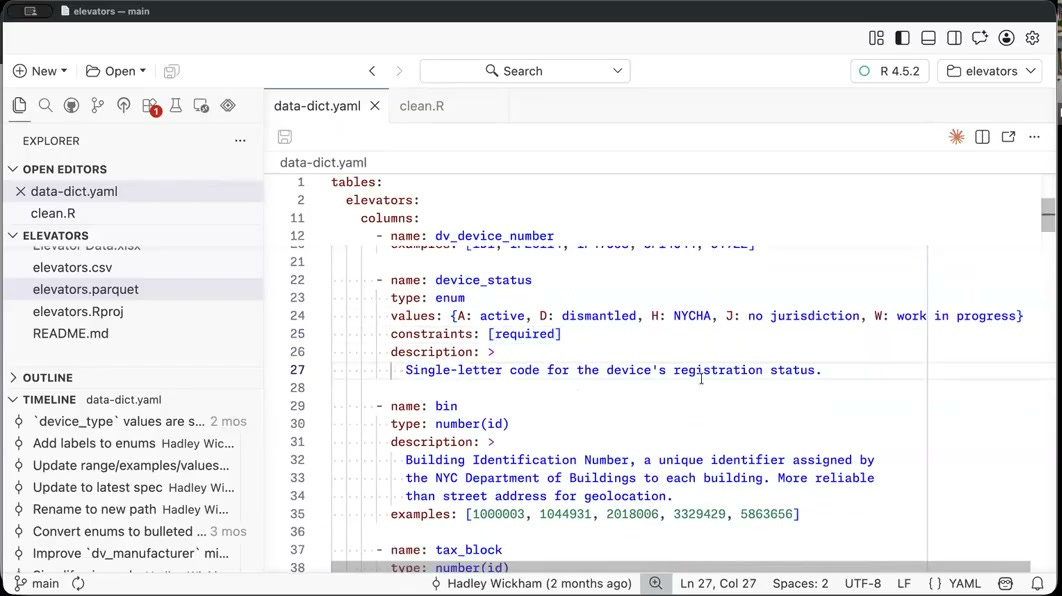Click the orange Claude starburst icon
Viewport: 1062px width, 596px height.
[x=956, y=137]
